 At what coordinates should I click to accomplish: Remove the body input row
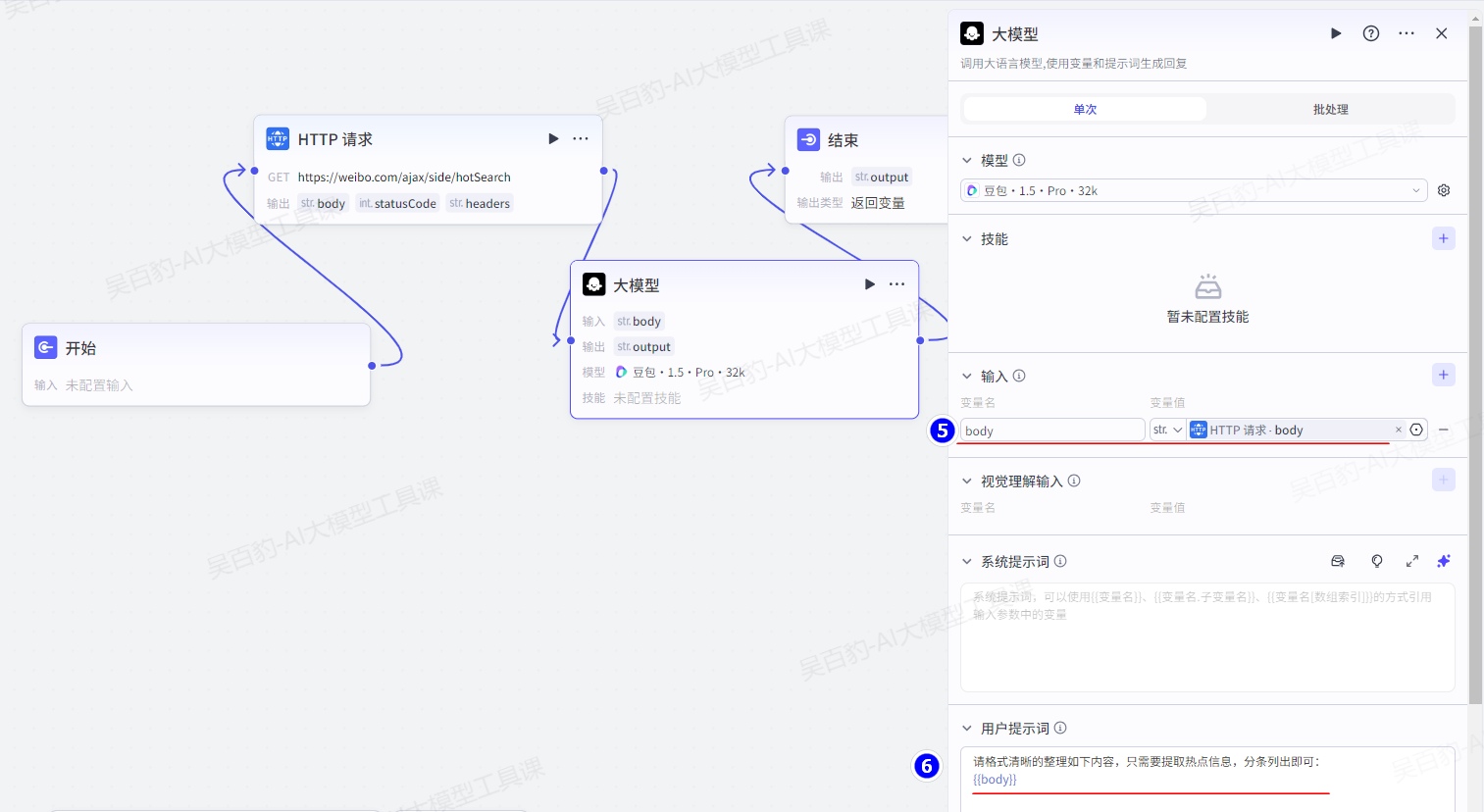point(1444,430)
